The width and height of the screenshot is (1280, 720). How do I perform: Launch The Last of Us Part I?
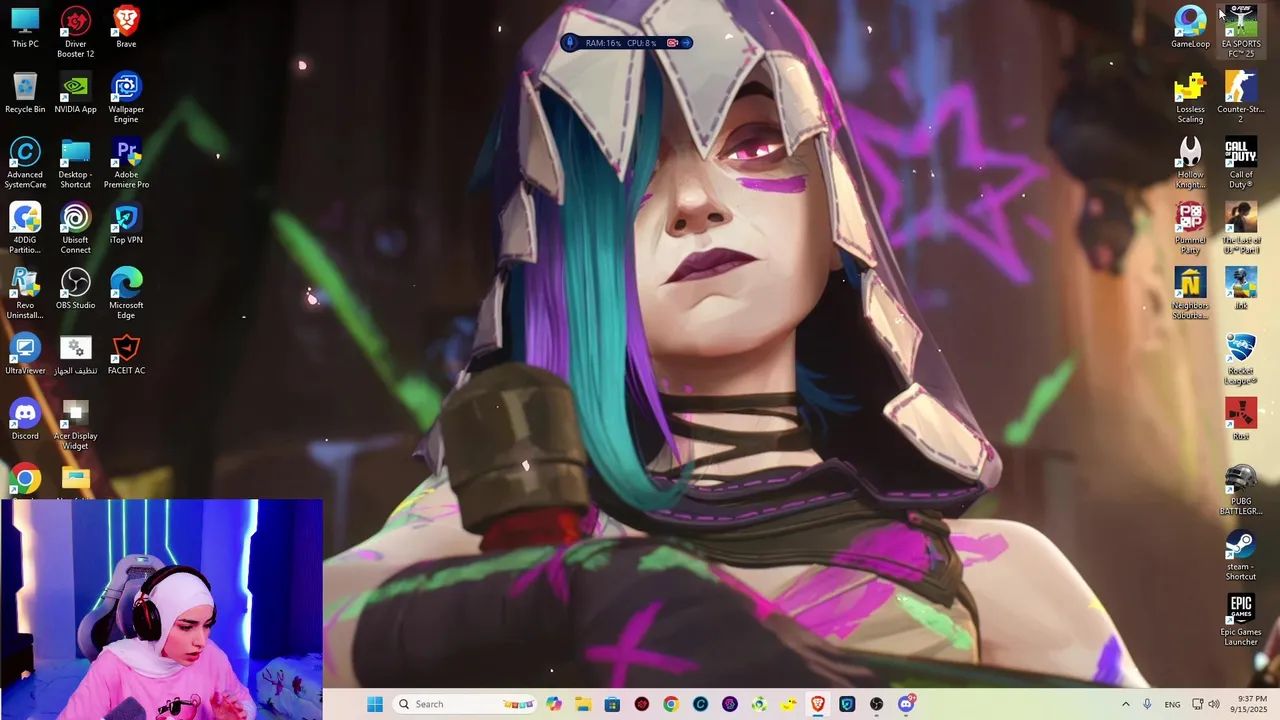tap(1241, 228)
